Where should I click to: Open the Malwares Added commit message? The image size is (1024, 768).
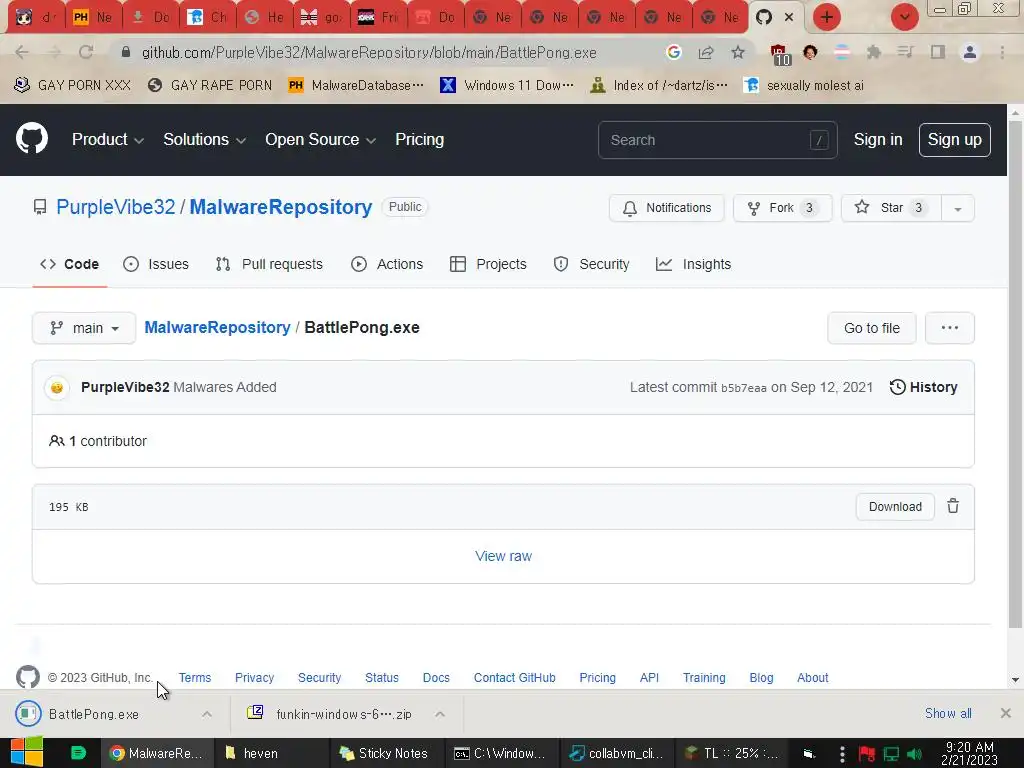[x=225, y=387]
